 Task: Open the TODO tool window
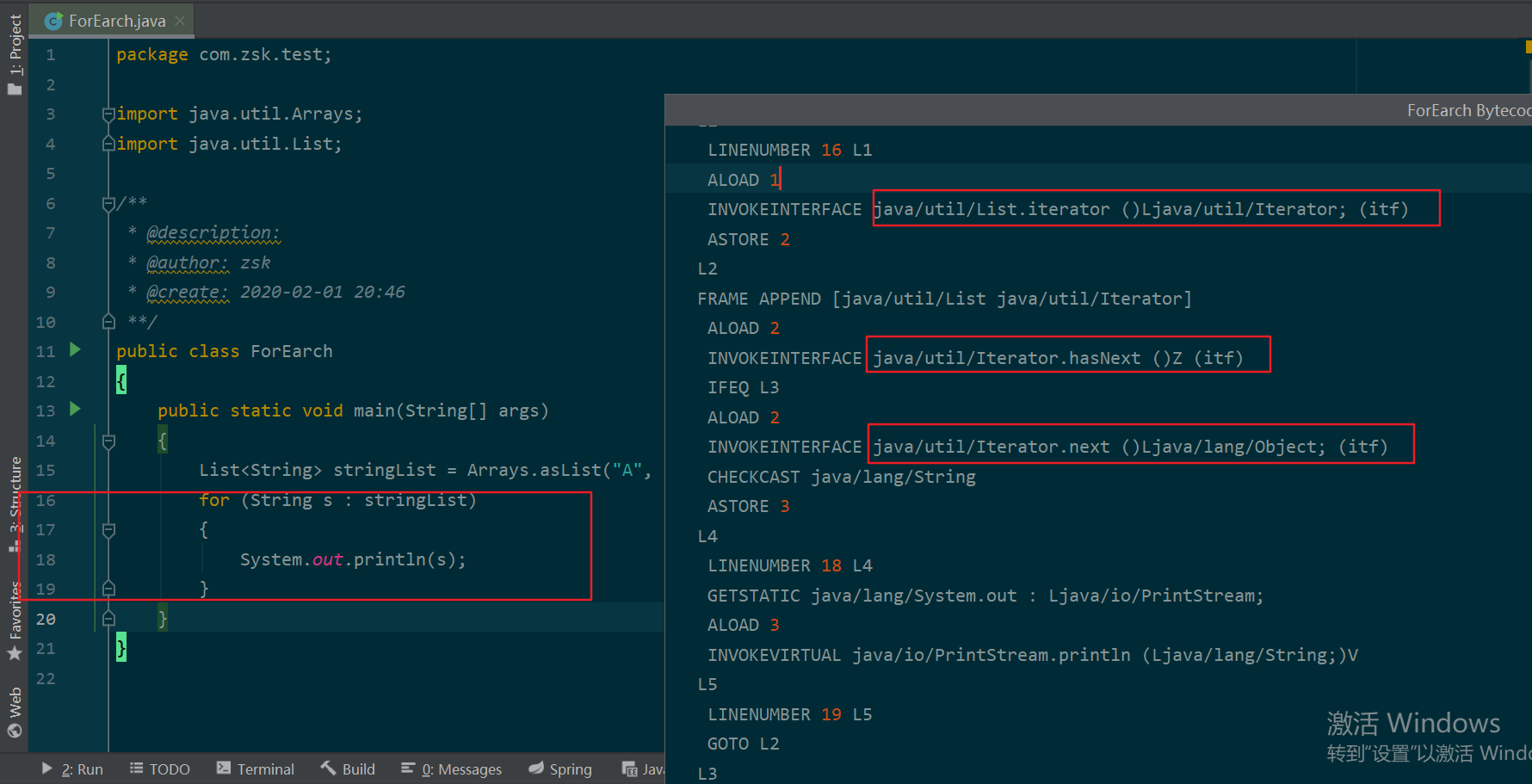point(160,769)
